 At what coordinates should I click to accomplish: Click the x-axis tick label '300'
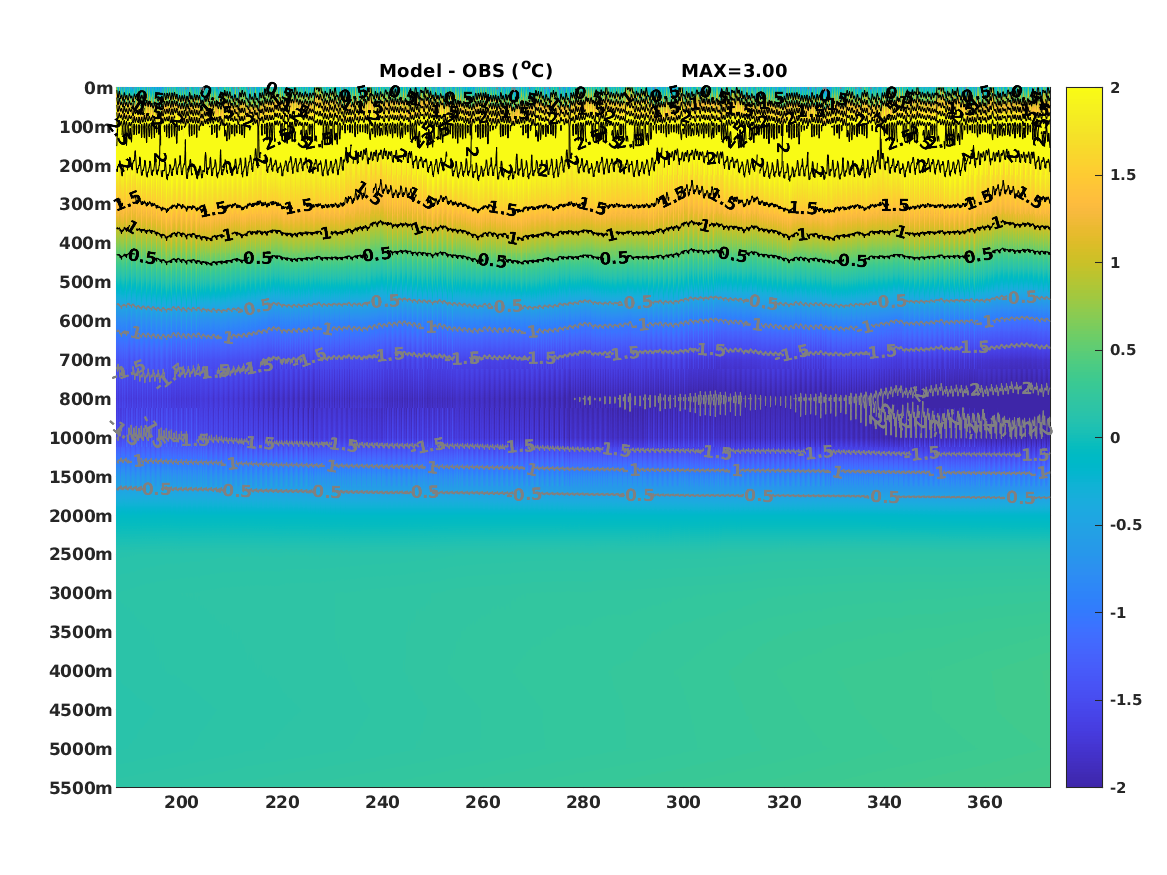pos(683,802)
